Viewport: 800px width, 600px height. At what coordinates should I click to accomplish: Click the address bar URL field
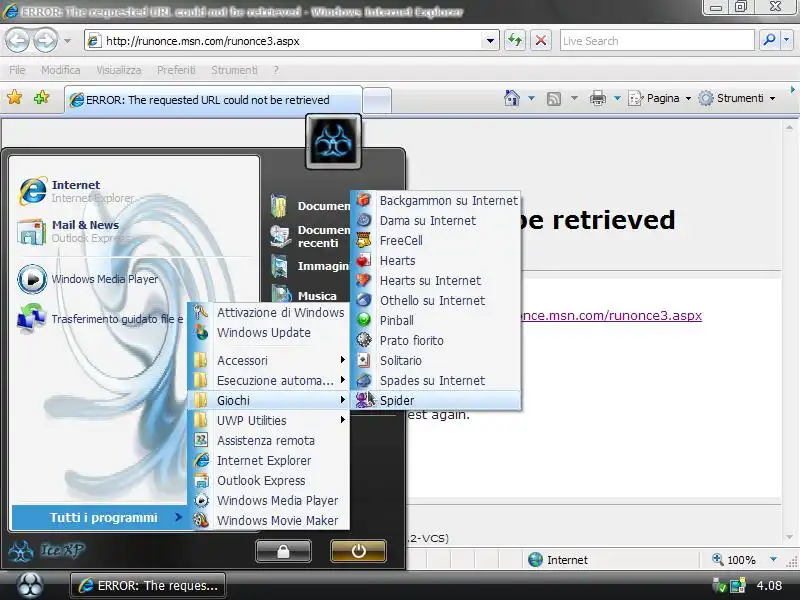click(x=291, y=41)
